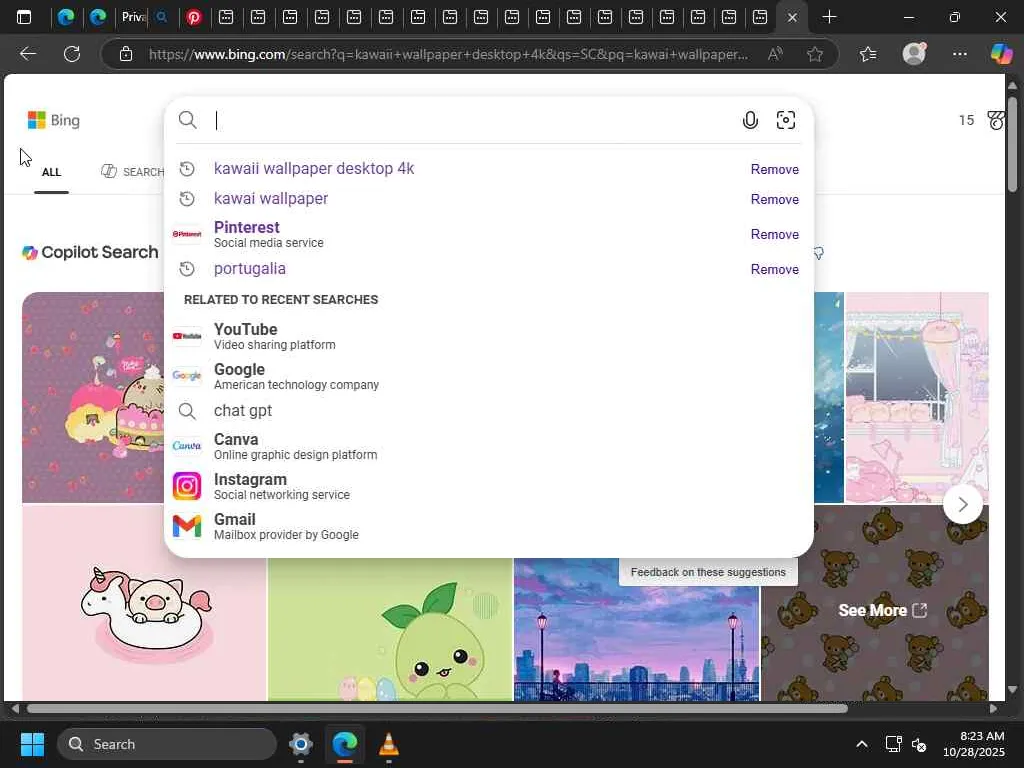Open Settings app from taskbar
The height and width of the screenshot is (768, 1024).
click(300, 744)
